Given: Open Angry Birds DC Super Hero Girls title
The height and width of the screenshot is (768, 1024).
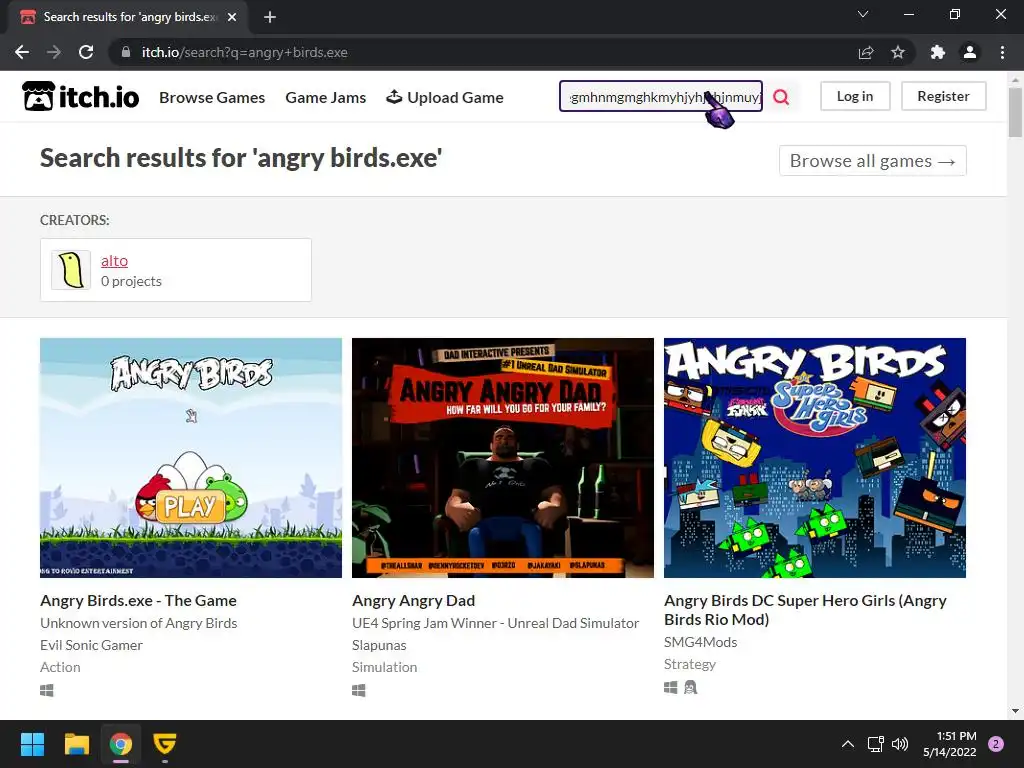Looking at the screenshot, I should (x=805, y=610).
